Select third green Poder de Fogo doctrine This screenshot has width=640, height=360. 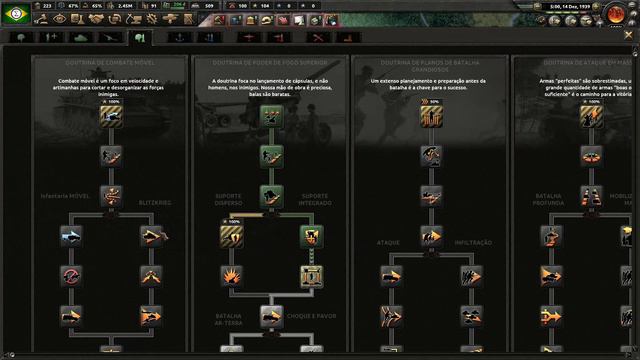(271, 196)
